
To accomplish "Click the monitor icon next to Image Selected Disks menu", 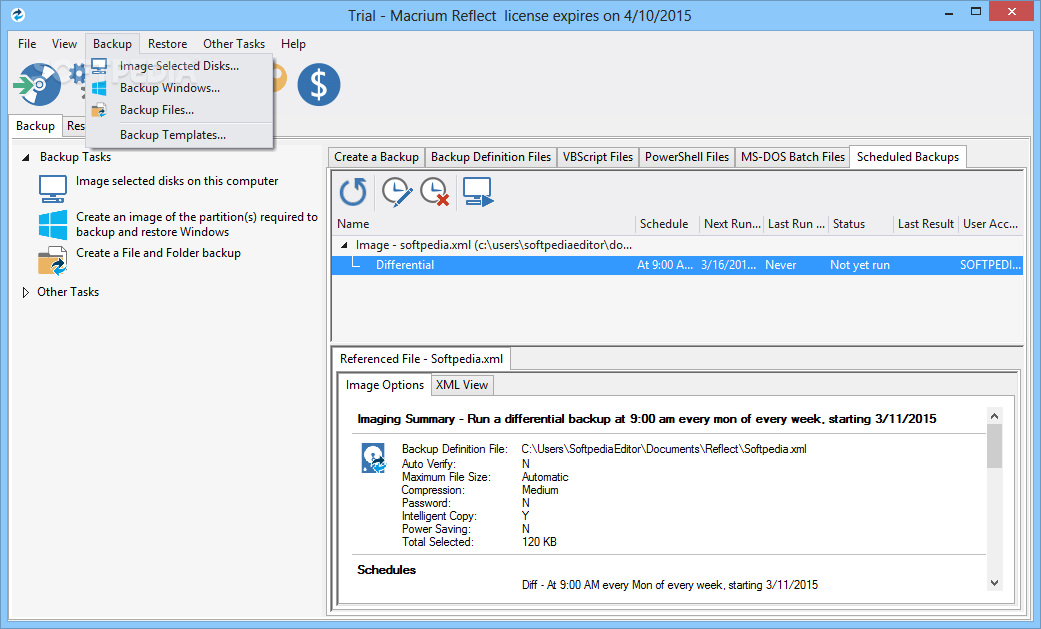I will (99, 66).
